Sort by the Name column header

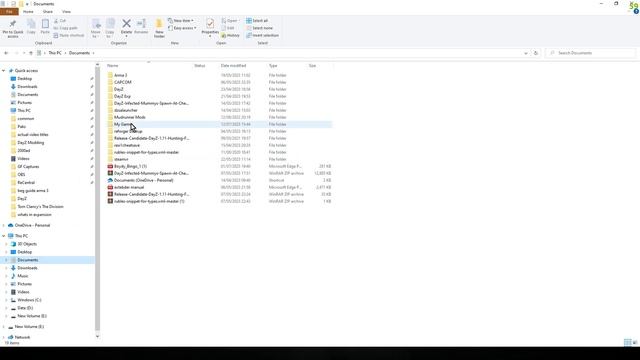113,66
